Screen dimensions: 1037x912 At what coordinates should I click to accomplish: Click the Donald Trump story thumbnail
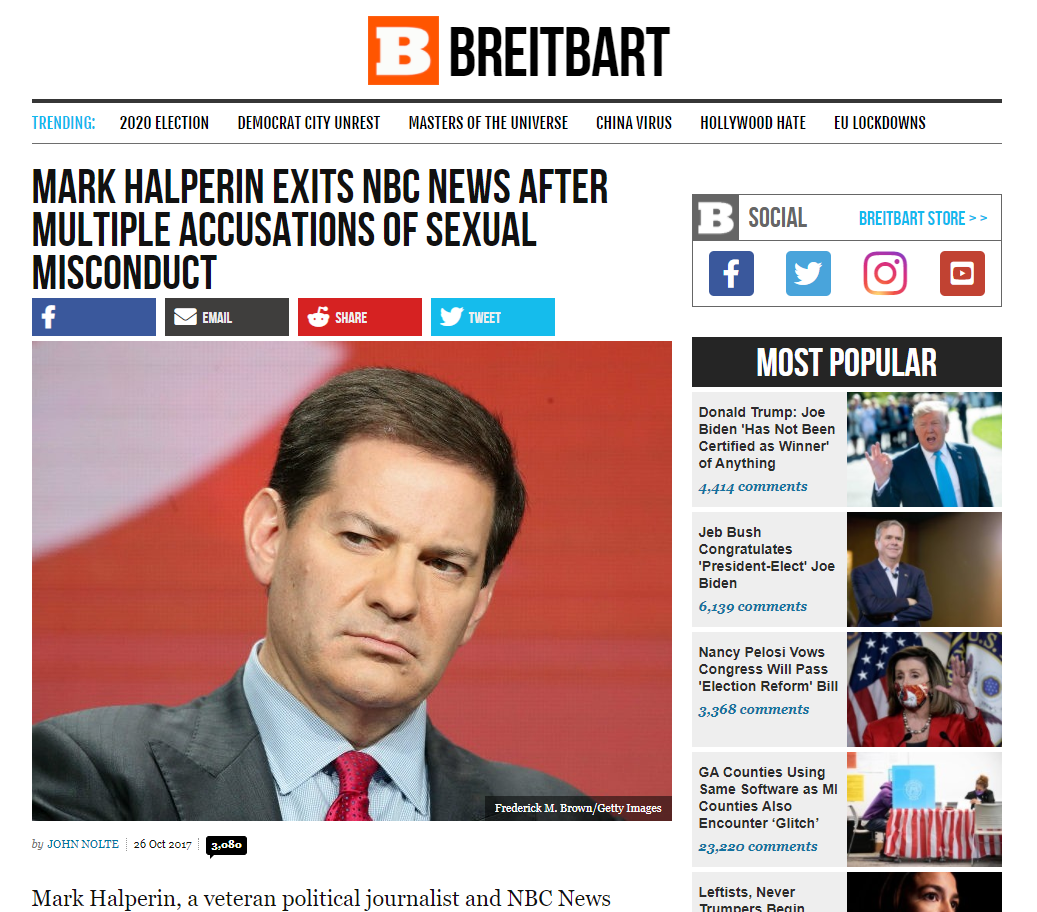(x=924, y=450)
